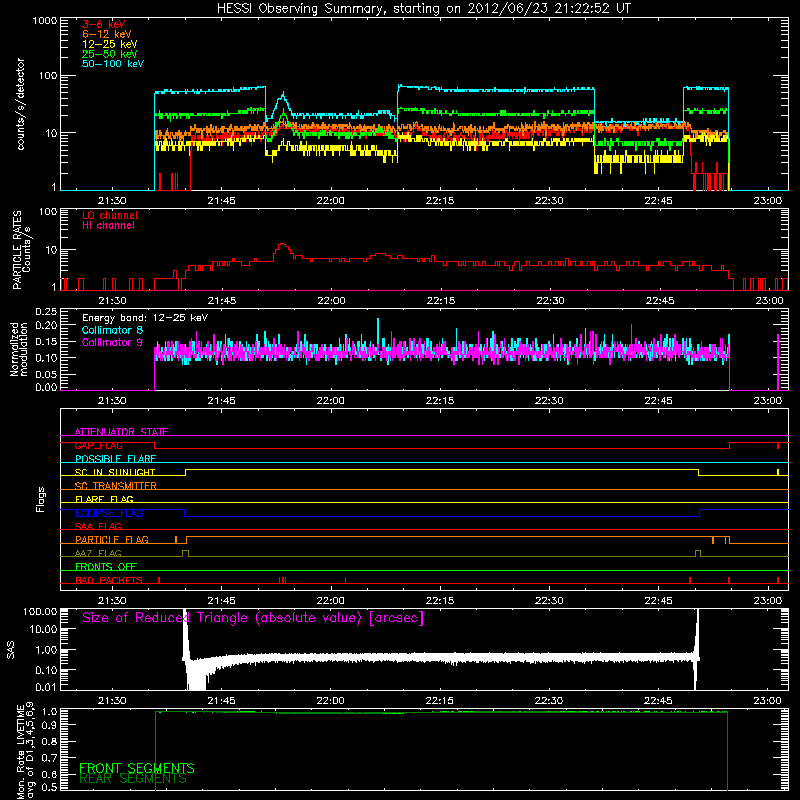Click the Normalized modulation axis label
800x800 pixels.
click(x=19, y=349)
